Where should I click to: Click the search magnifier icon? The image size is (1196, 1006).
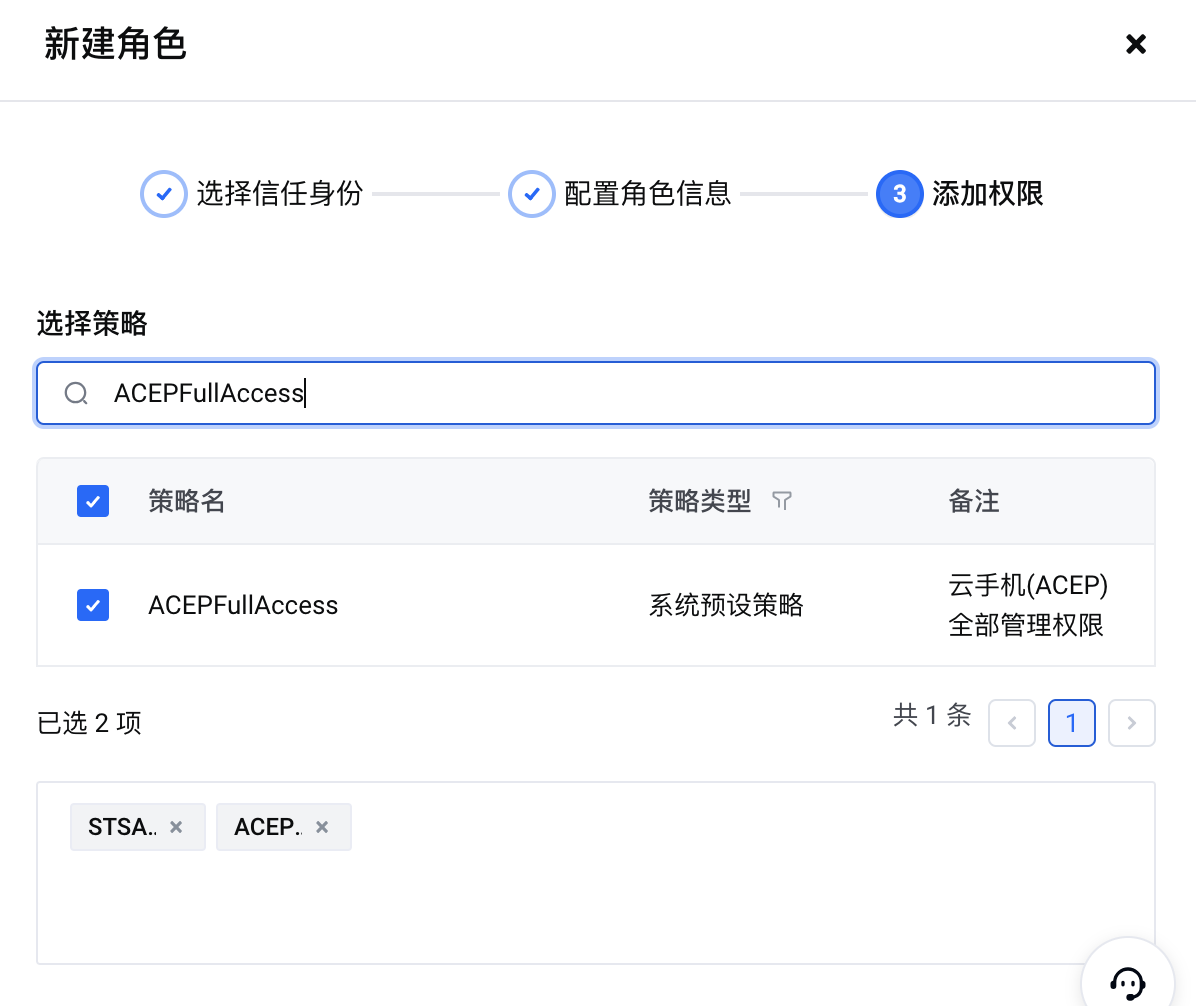click(76, 393)
